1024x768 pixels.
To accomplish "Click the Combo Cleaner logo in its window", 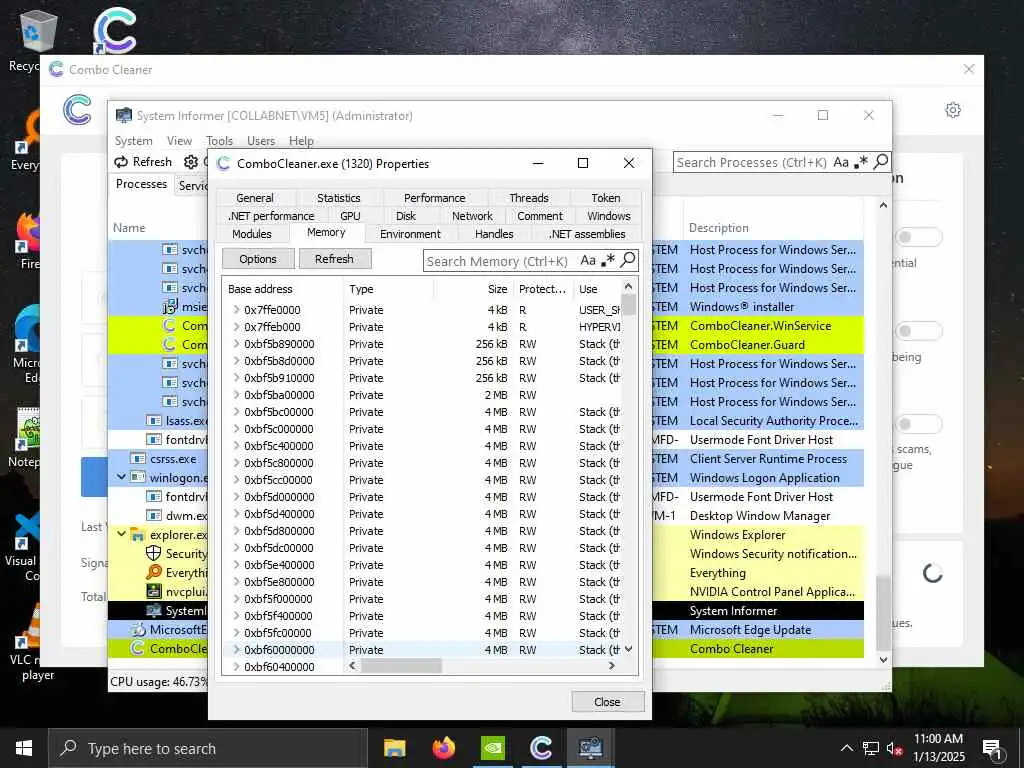I will click(x=78, y=110).
